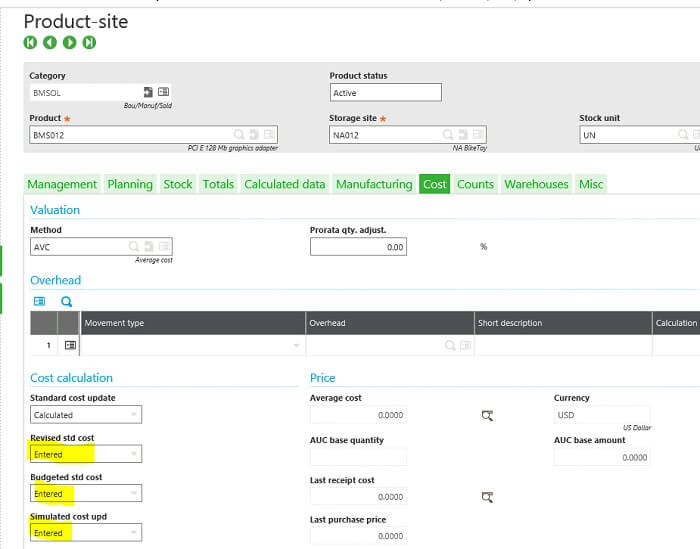Click the Last purchase price field
The width and height of the screenshot is (700, 549).
[358, 536]
